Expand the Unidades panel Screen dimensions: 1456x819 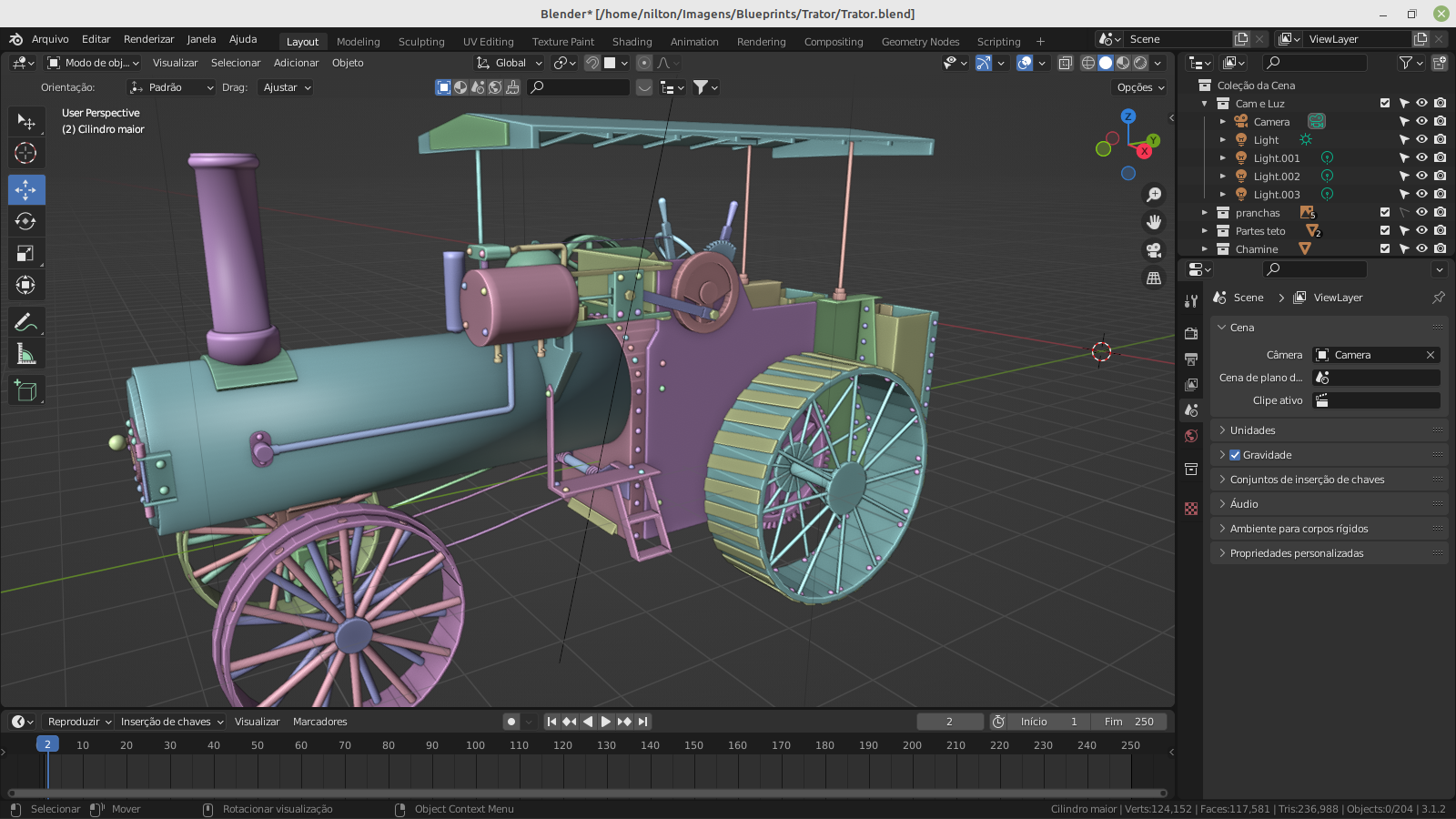click(1252, 430)
